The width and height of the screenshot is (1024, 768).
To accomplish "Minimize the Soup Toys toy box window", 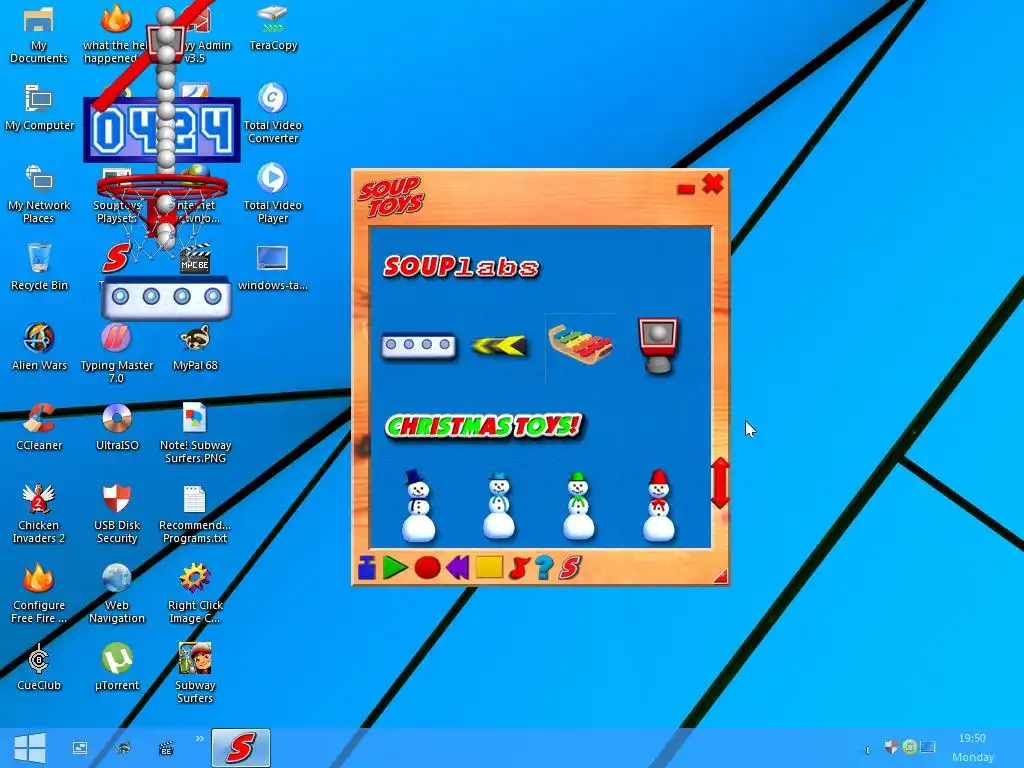I will [x=686, y=189].
